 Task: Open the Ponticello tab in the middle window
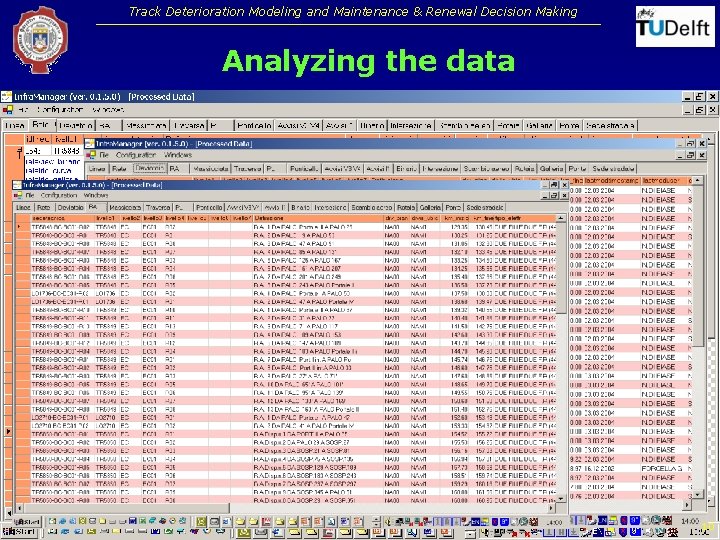304,169
